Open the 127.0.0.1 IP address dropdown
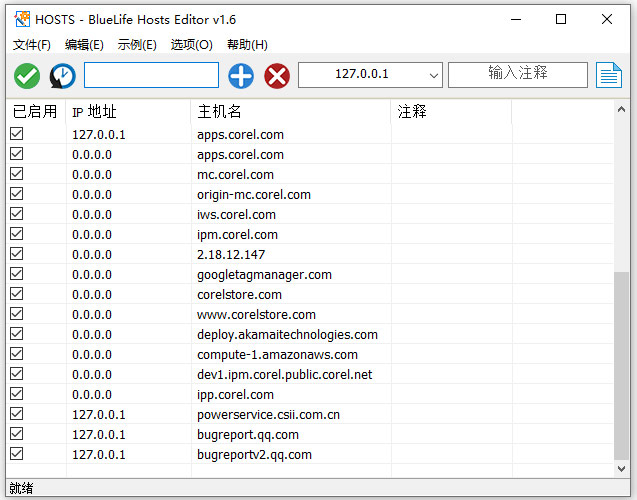Viewport: 637px width, 500px height. (x=370, y=75)
